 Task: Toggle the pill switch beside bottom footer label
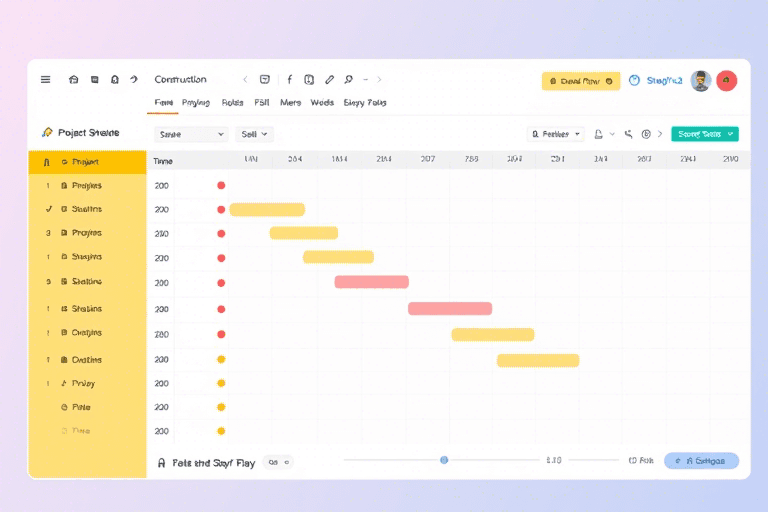(x=279, y=462)
